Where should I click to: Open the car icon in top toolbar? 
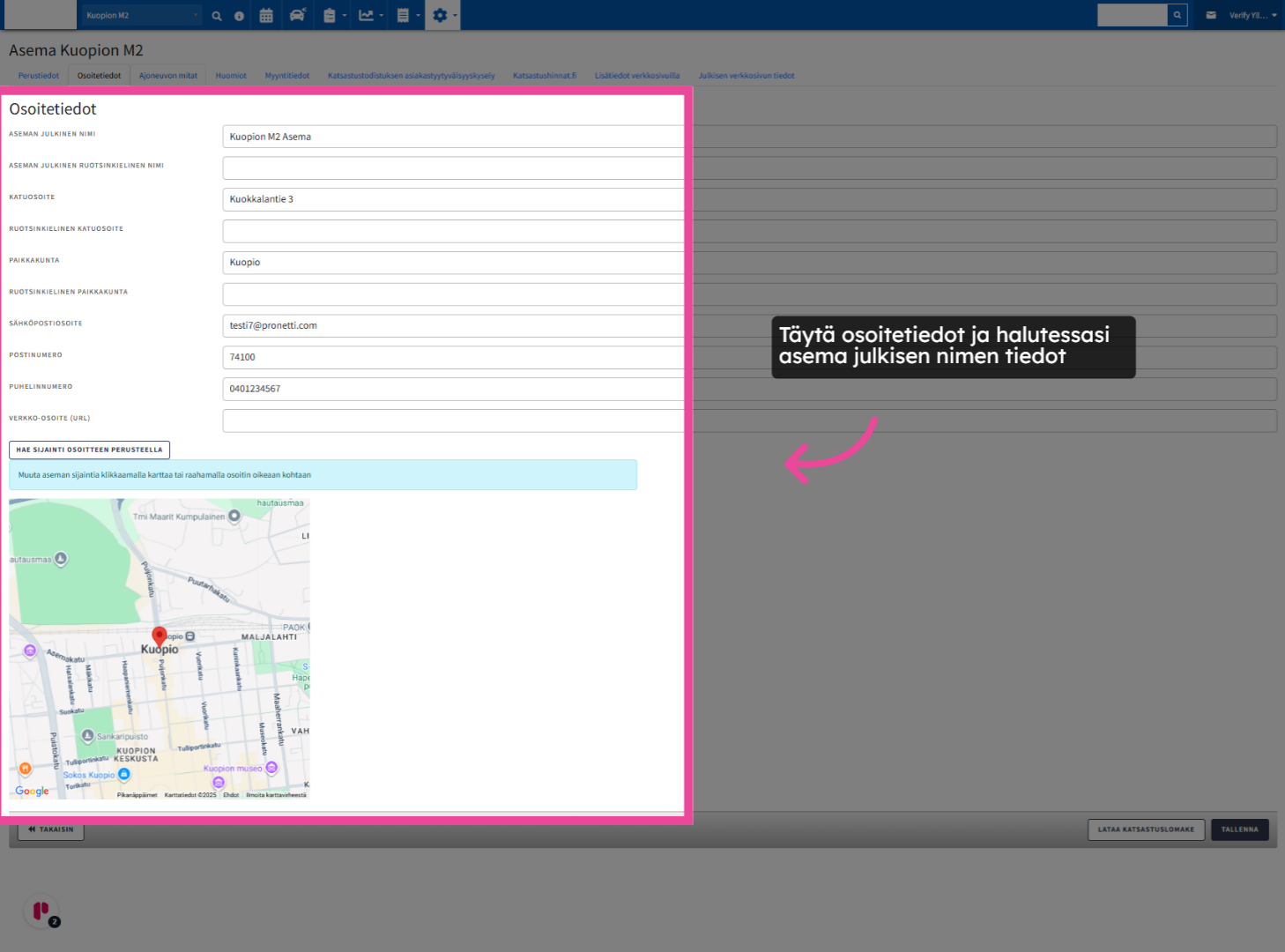298,15
